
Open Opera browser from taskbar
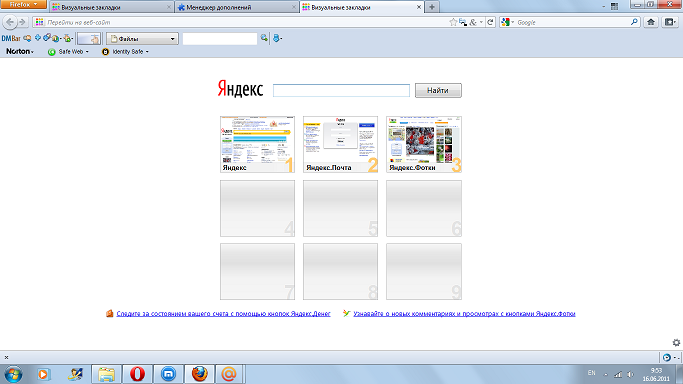tap(137, 374)
